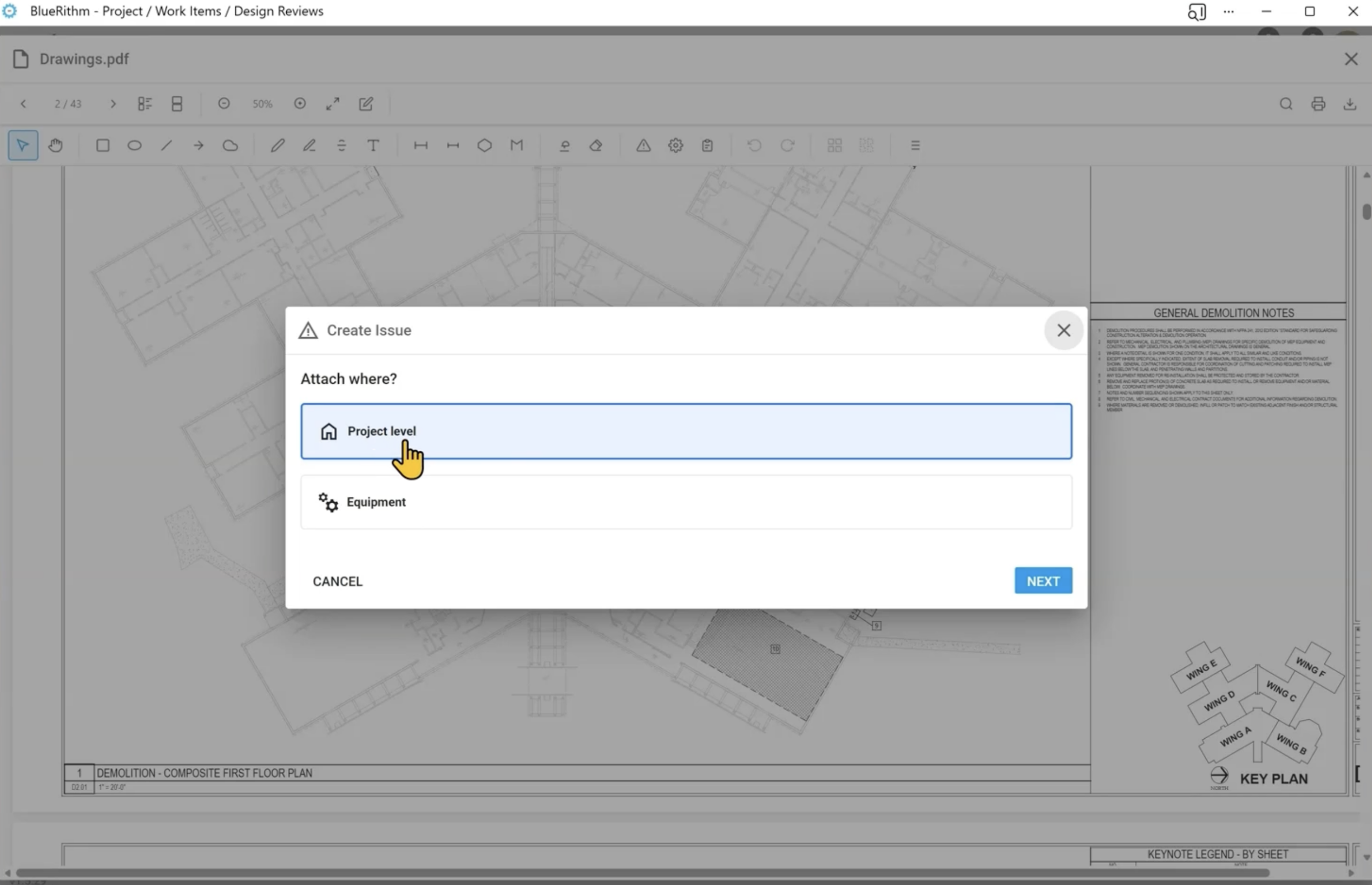The width and height of the screenshot is (1372, 885).
Task: Select the ellipse shape tool
Action: (x=135, y=145)
